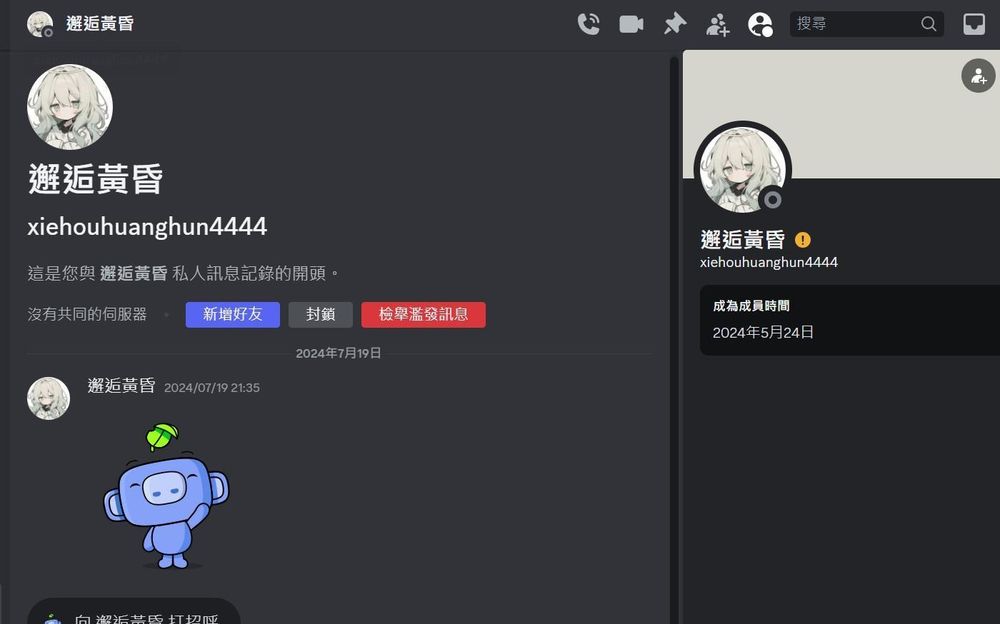Click the Wumpus waving sticker
Screen dimensions: 1000x624
click(x=165, y=495)
